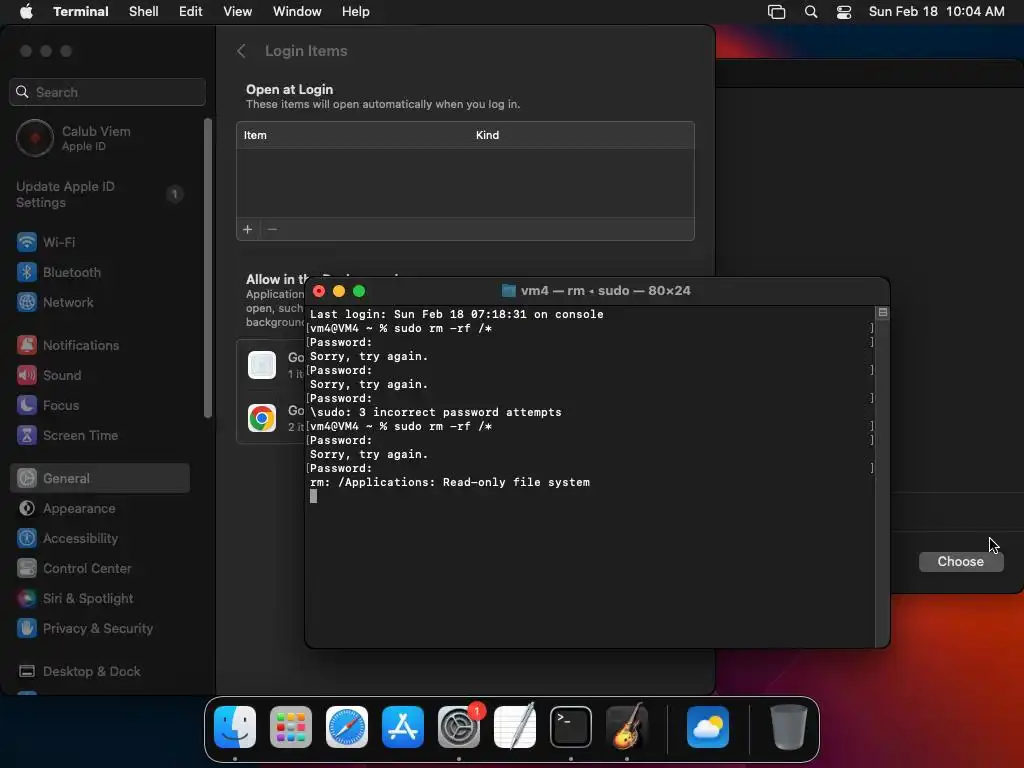Viewport: 1024px width, 768px height.
Task: Click "Read-only file system" output line
Action: (450, 483)
